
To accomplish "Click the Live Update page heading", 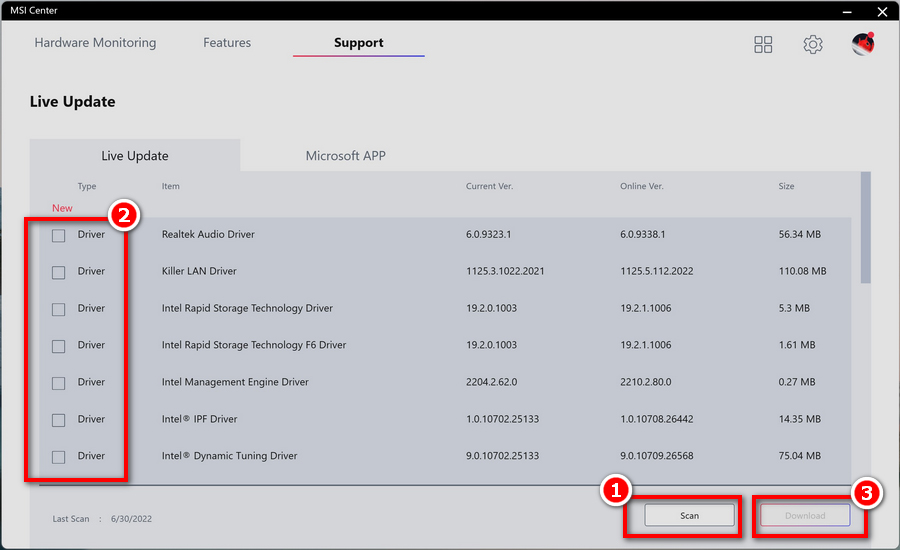I will [72, 102].
